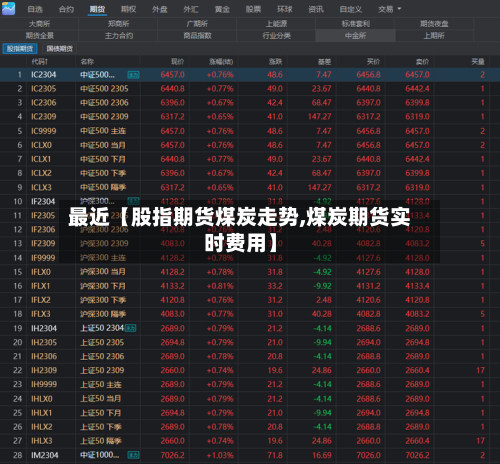Screen dimensions: 500x464
Task: Open the 自选 menu tab
Action: [35, 9]
